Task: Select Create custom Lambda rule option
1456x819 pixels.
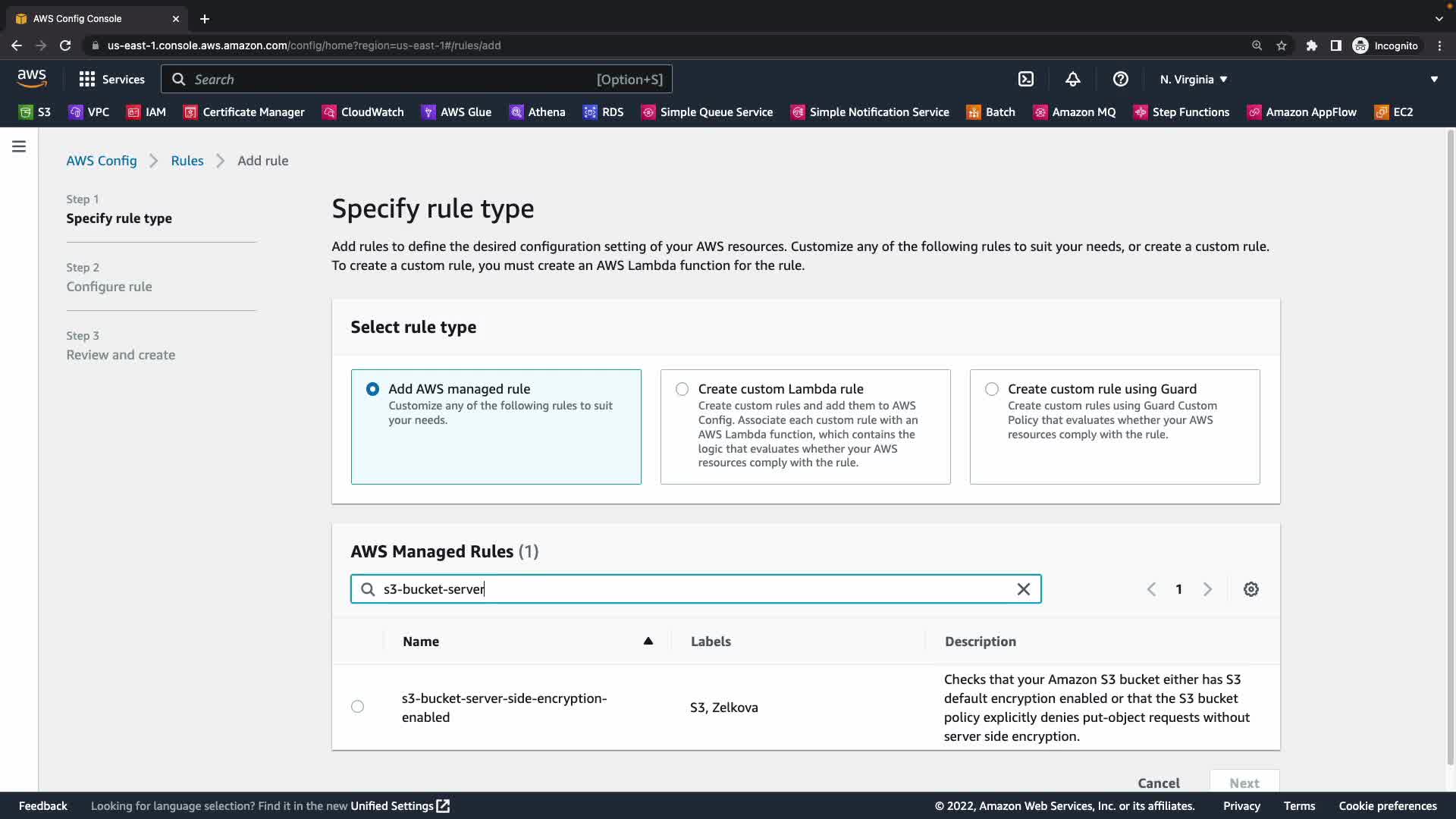Action: 682,389
